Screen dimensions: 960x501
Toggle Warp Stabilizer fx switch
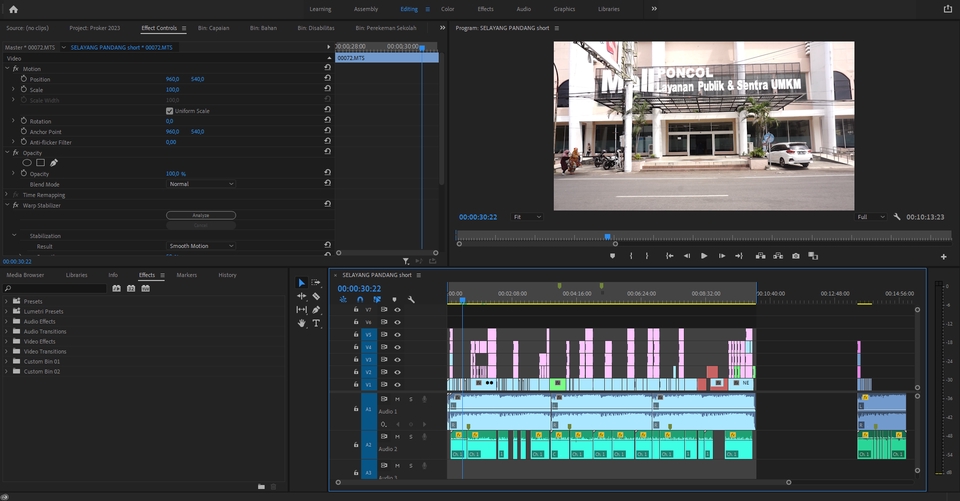(x=16, y=205)
